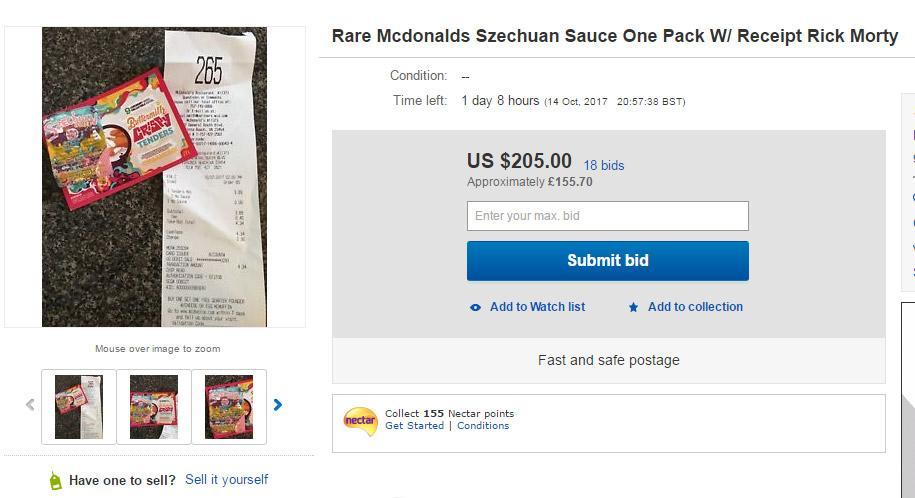
Task: Open Nectar Get Started link
Action: [x=414, y=426]
